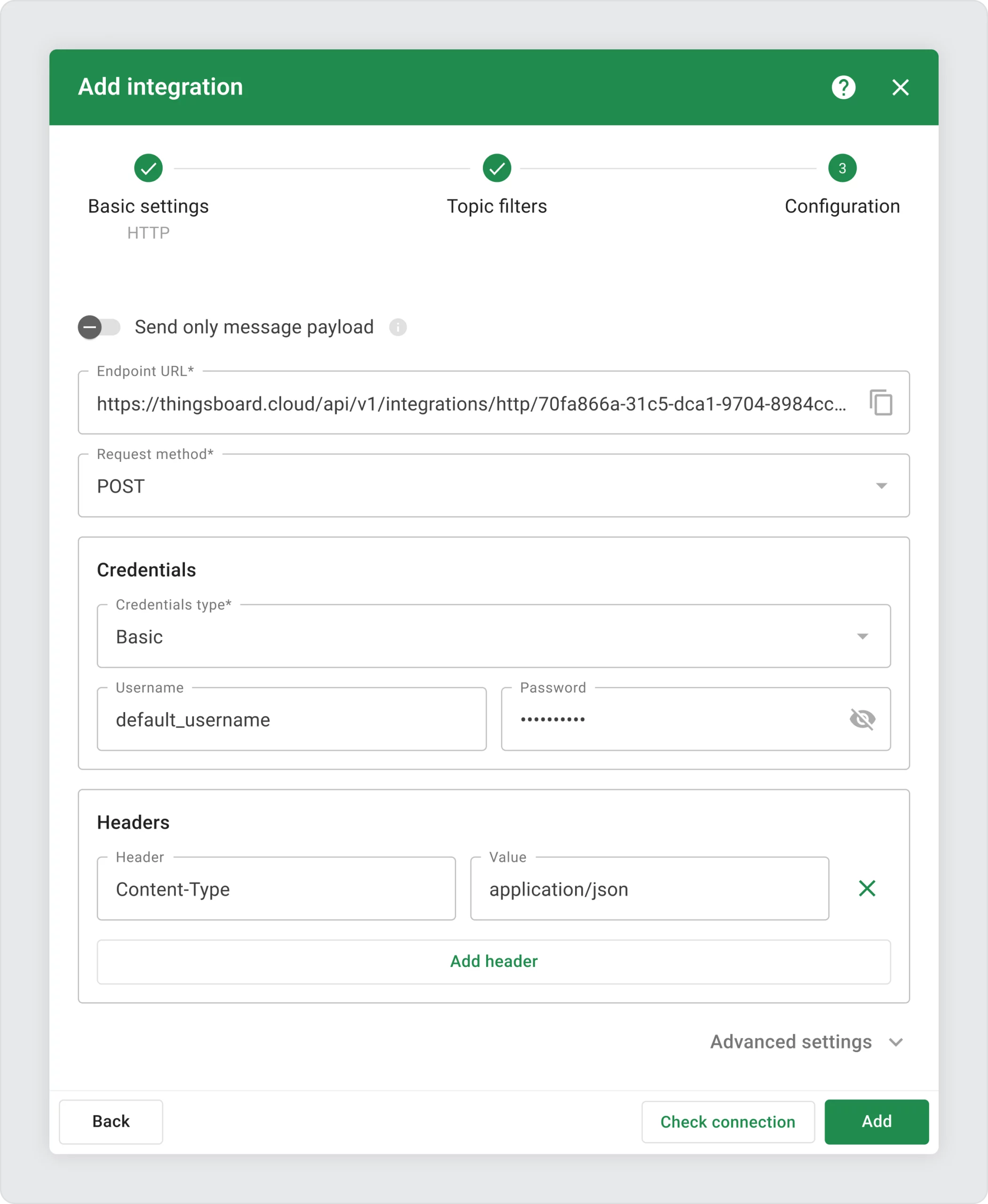Remove the Content-Type header row

[x=866, y=888]
